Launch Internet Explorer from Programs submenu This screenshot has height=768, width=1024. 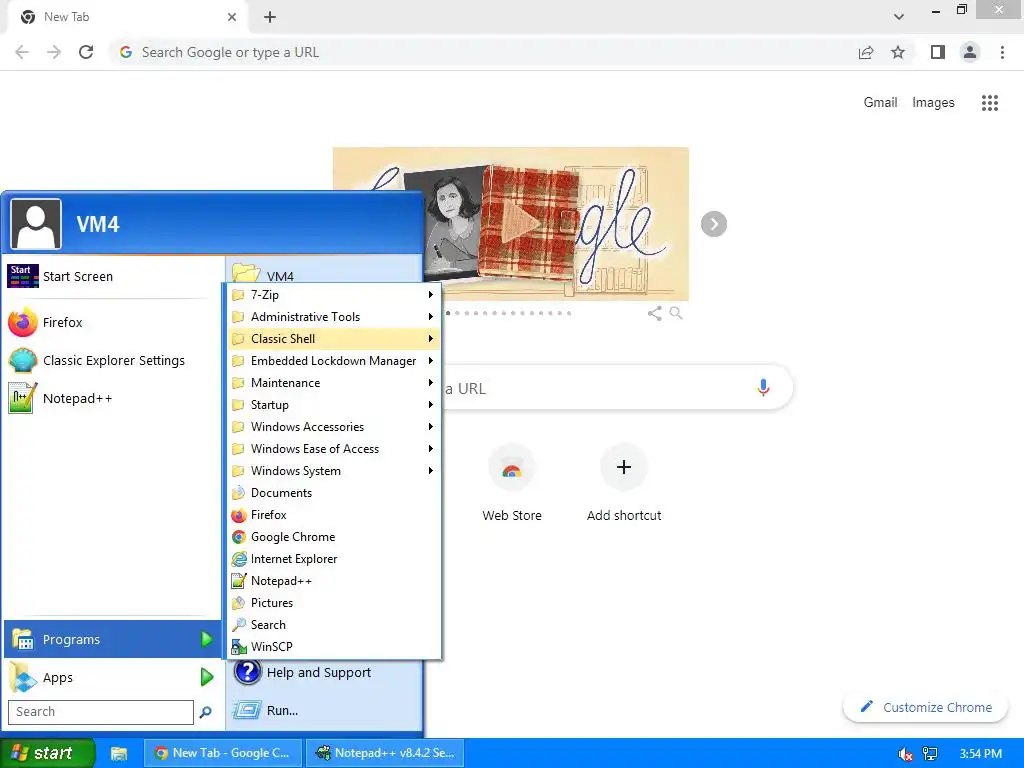click(334, 559)
